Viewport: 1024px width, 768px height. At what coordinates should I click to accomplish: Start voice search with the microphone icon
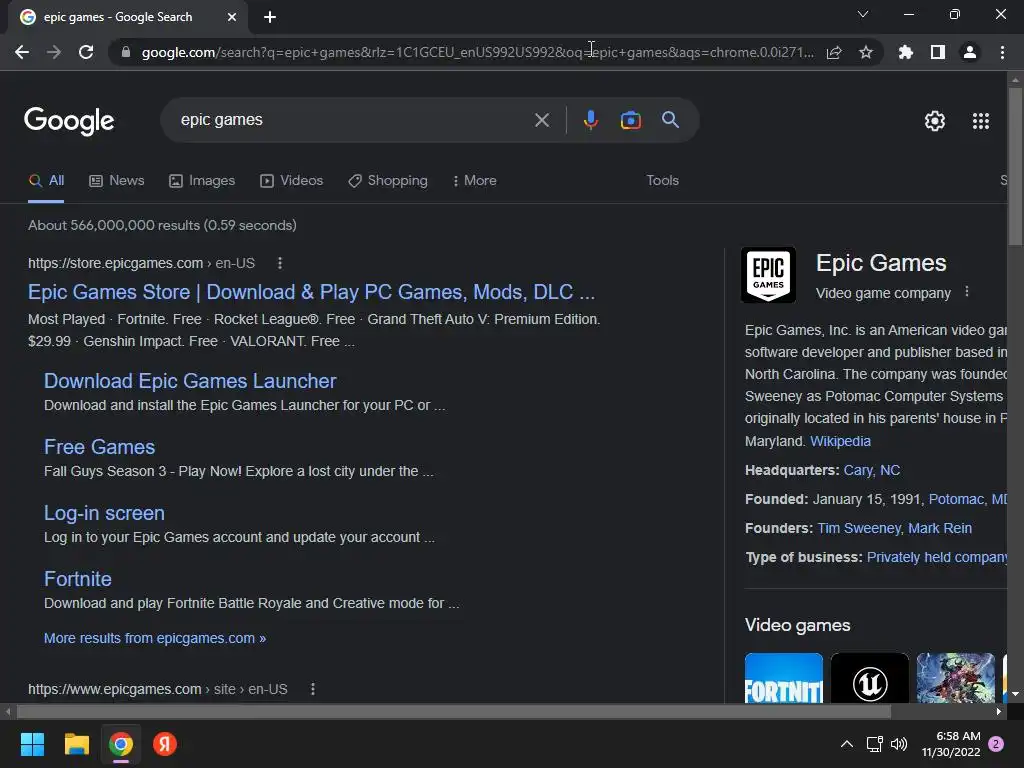tap(590, 120)
